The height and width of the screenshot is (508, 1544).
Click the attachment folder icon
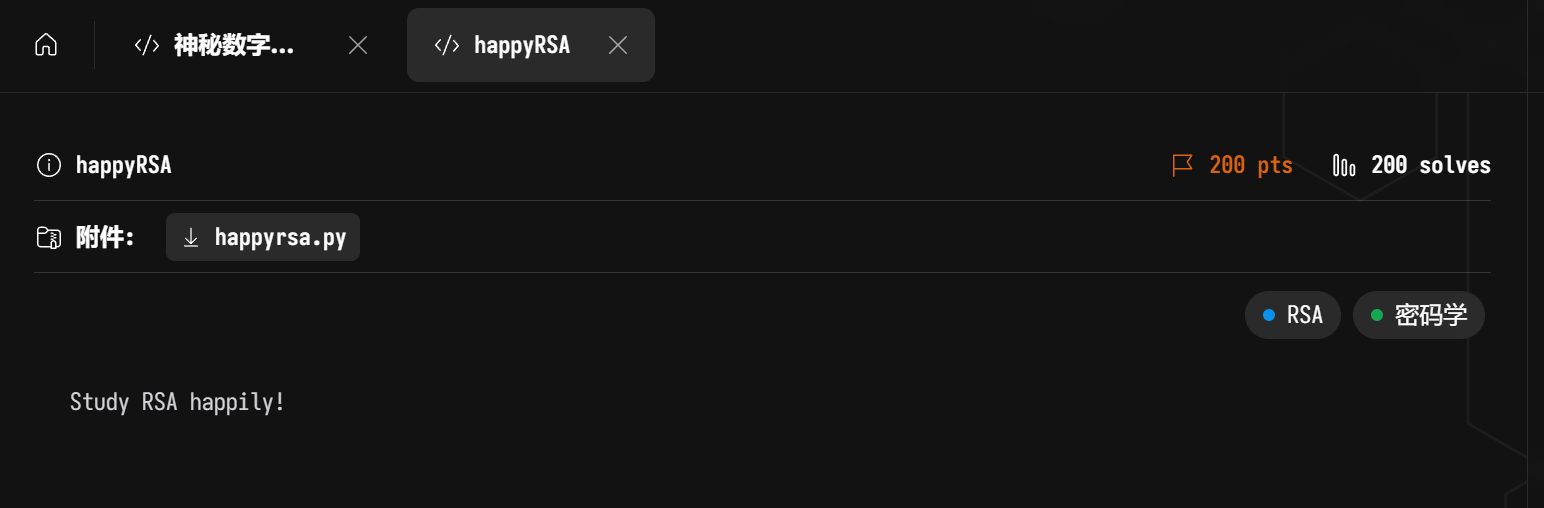(48, 237)
